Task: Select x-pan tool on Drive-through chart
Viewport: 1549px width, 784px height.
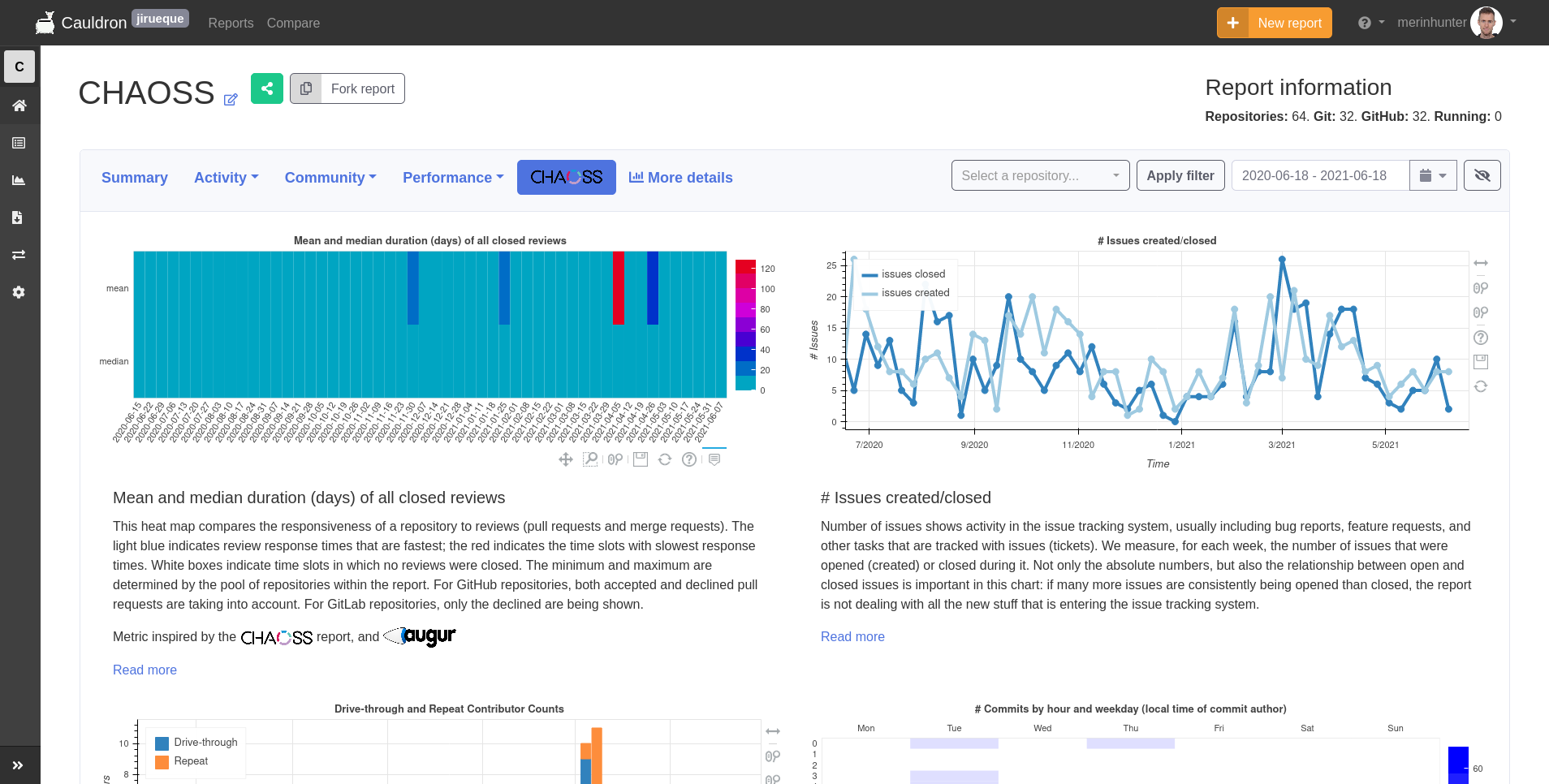Action: (x=773, y=731)
